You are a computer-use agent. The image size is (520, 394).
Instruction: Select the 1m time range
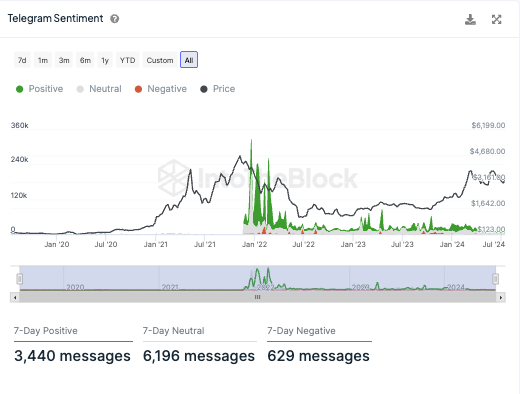(x=43, y=60)
